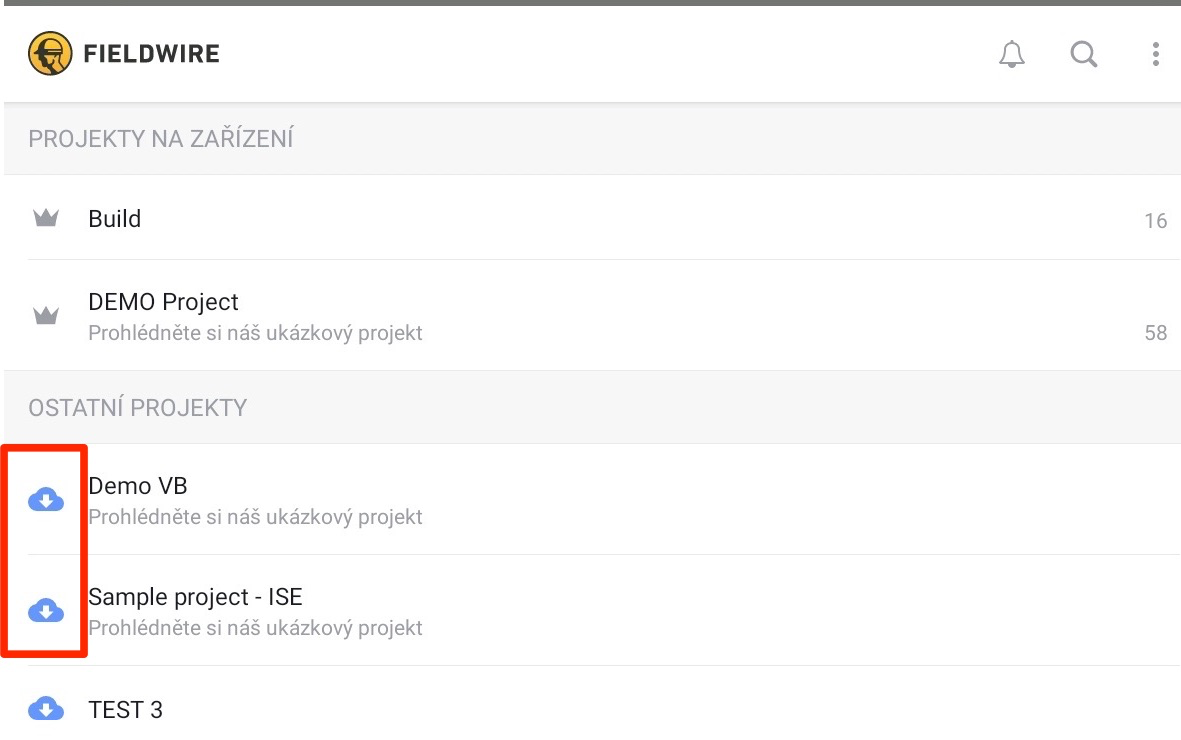Click the "Ostatní projekty" section header
The image size is (1181, 740).
click(x=138, y=408)
